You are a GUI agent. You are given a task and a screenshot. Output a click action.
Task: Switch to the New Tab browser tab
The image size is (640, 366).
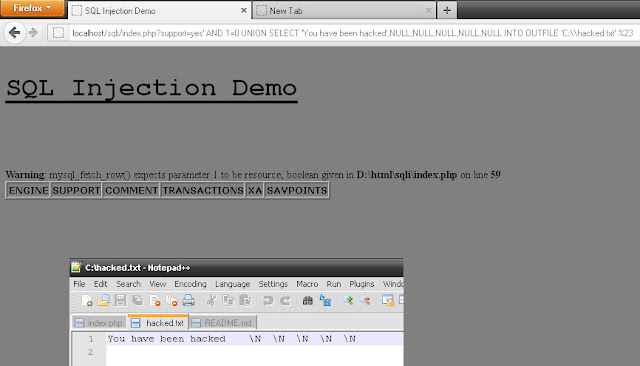click(344, 11)
